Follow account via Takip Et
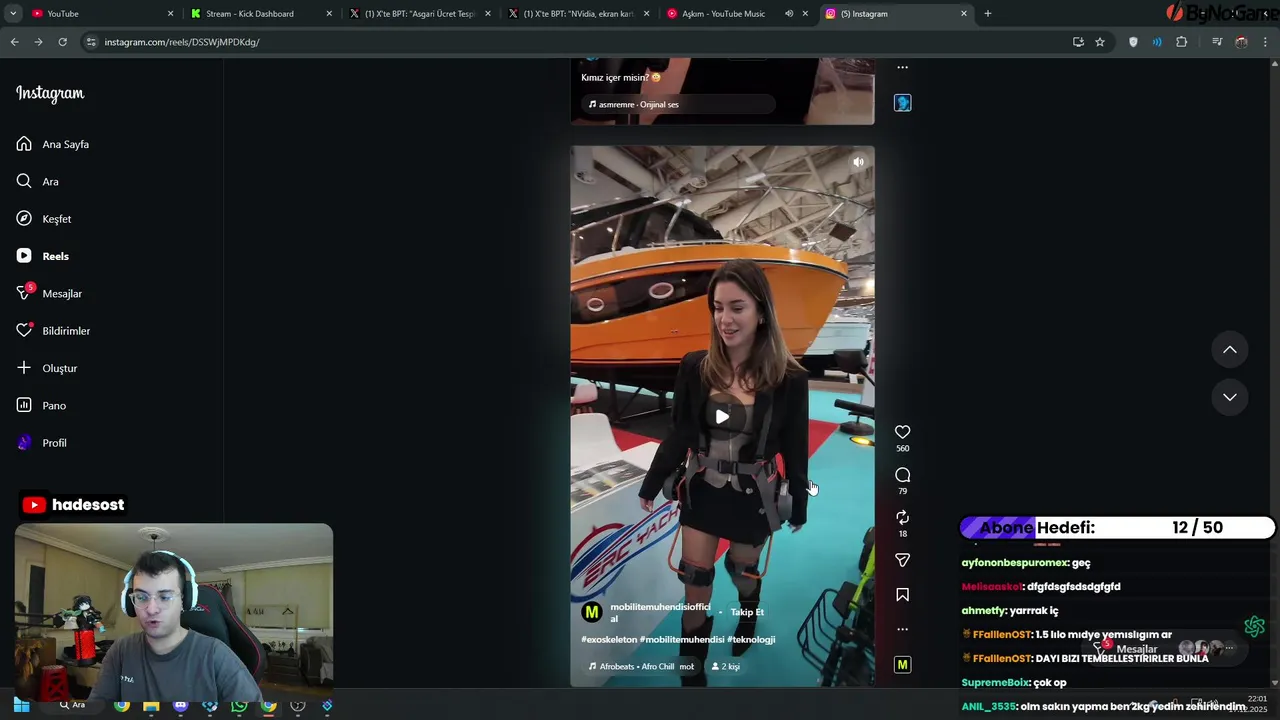The height and width of the screenshot is (720, 1280). [x=746, y=612]
